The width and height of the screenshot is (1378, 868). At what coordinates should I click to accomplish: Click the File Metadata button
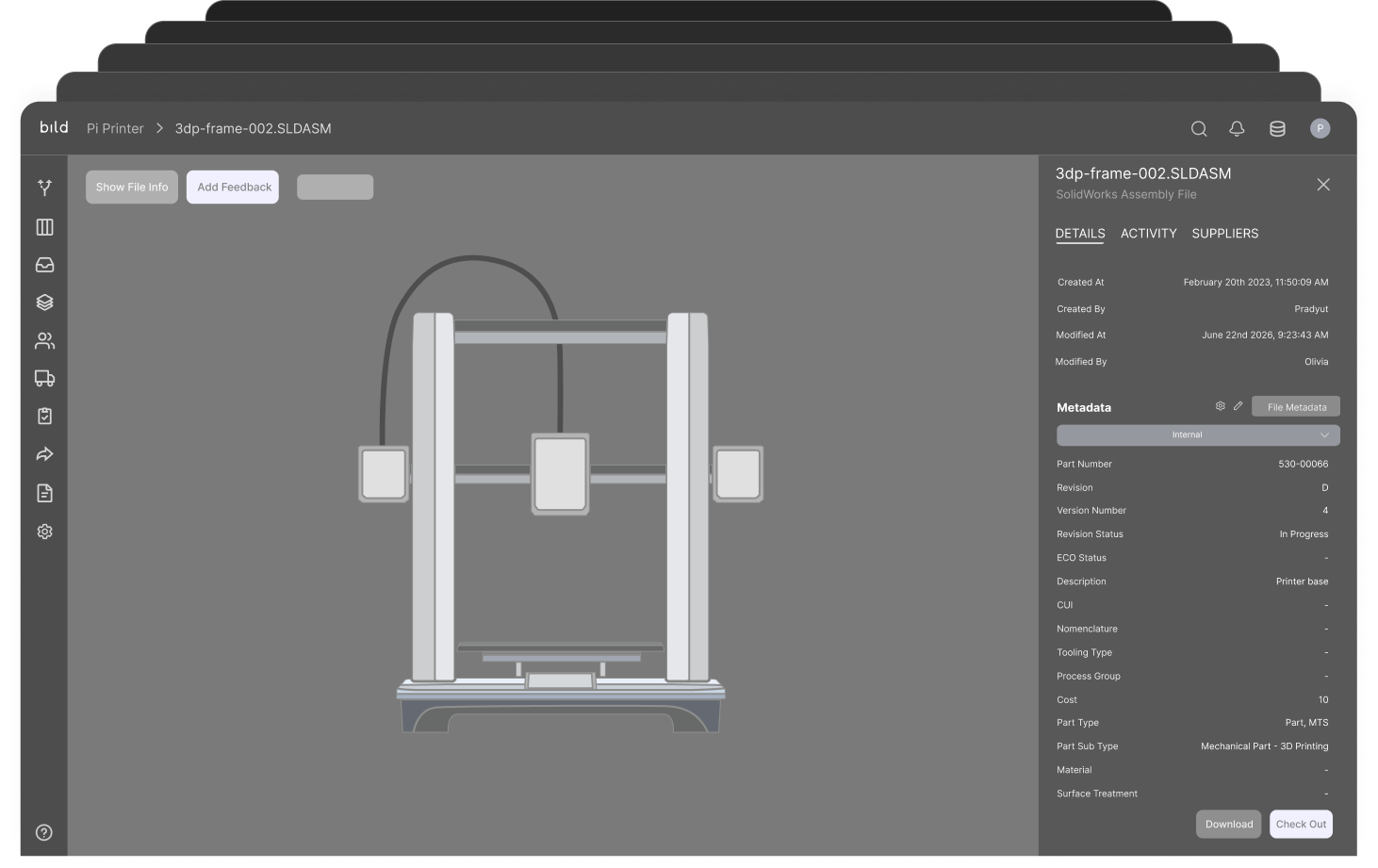1296,407
